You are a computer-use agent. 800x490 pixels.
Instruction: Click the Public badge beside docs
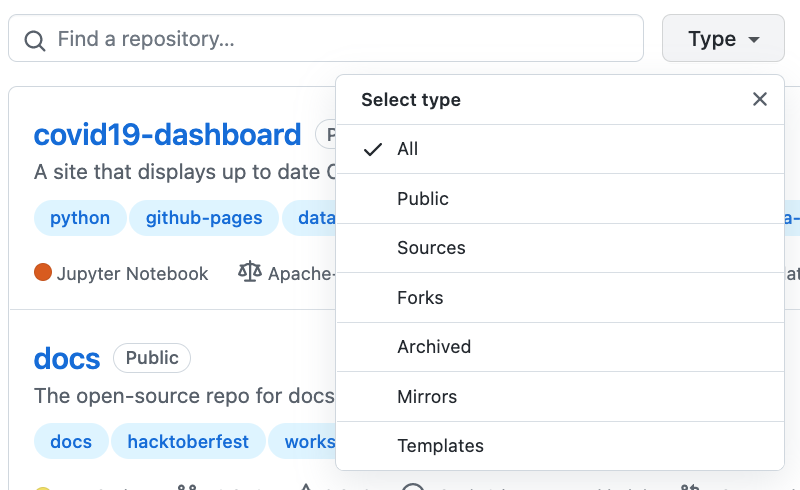click(152, 358)
